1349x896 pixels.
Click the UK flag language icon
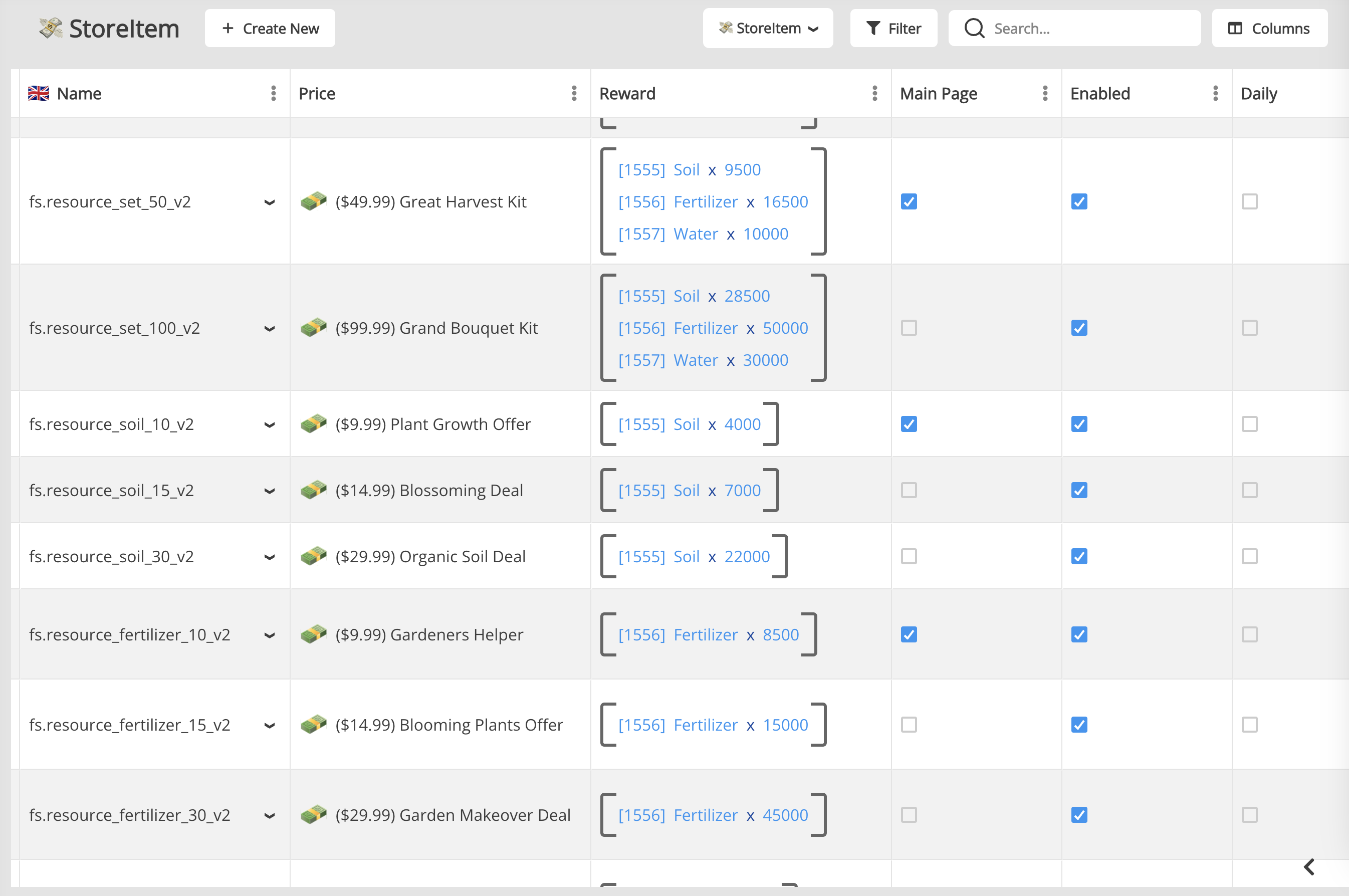pyautogui.click(x=39, y=93)
